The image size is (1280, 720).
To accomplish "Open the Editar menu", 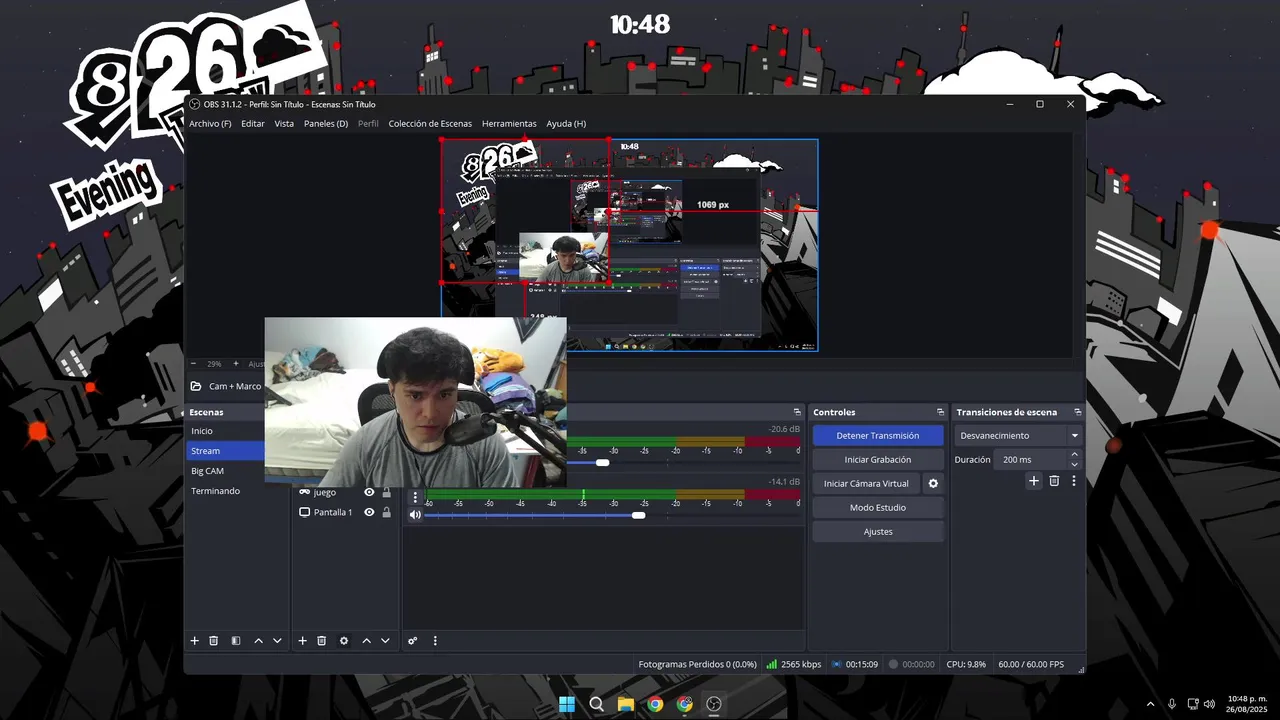I will click(x=253, y=124).
